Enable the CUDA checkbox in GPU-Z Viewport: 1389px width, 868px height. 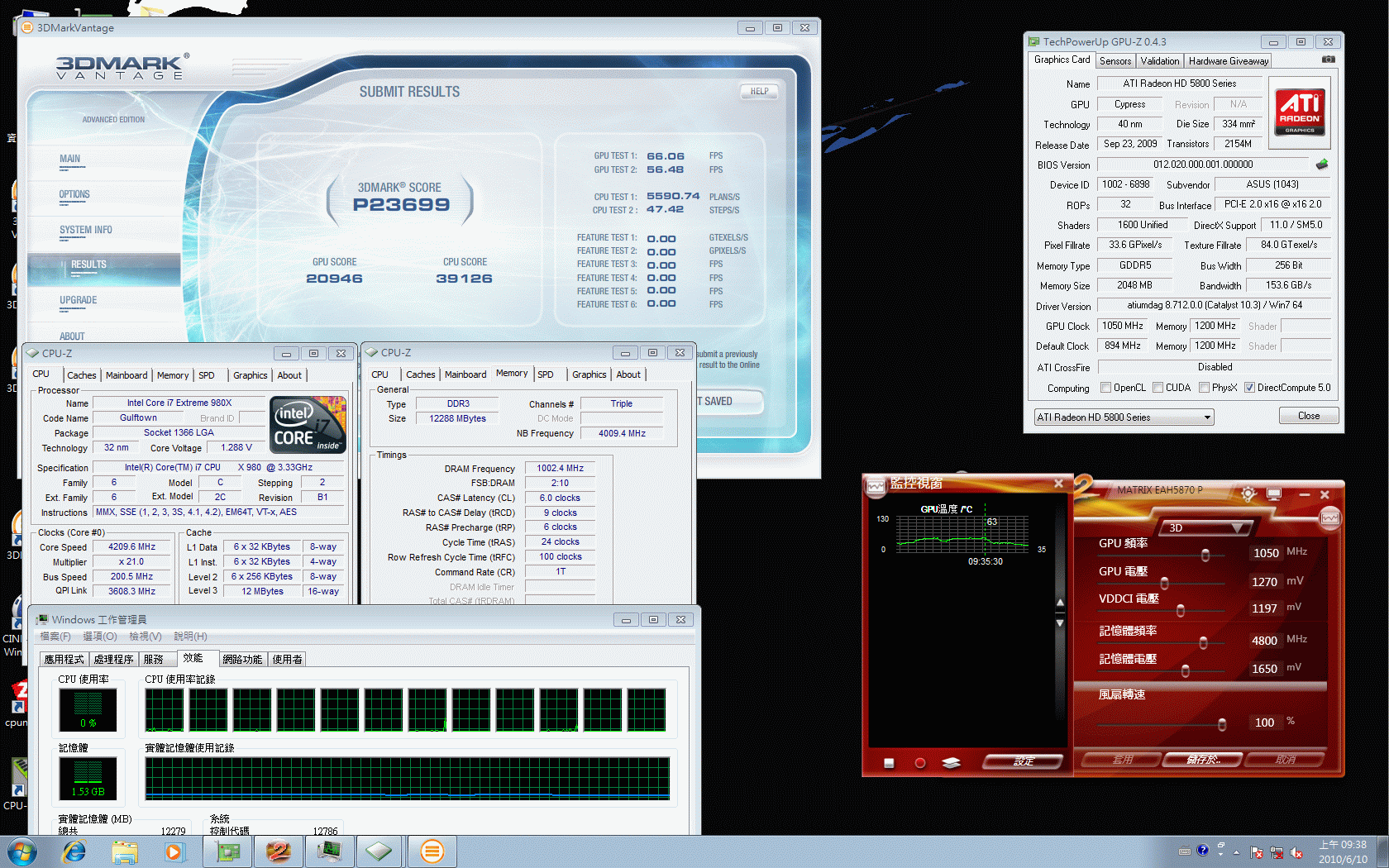(1158, 388)
